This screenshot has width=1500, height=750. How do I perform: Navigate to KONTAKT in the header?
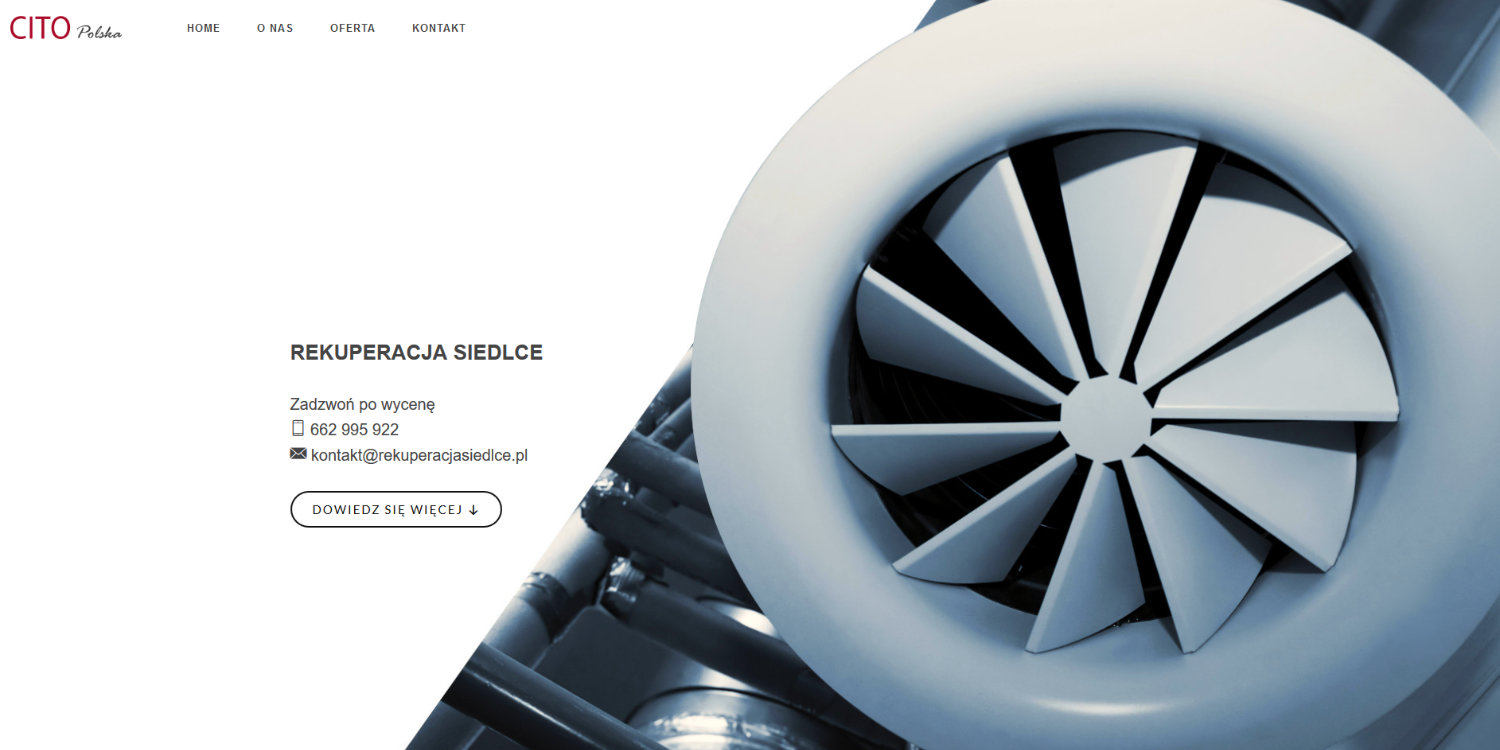click(439, 28)
